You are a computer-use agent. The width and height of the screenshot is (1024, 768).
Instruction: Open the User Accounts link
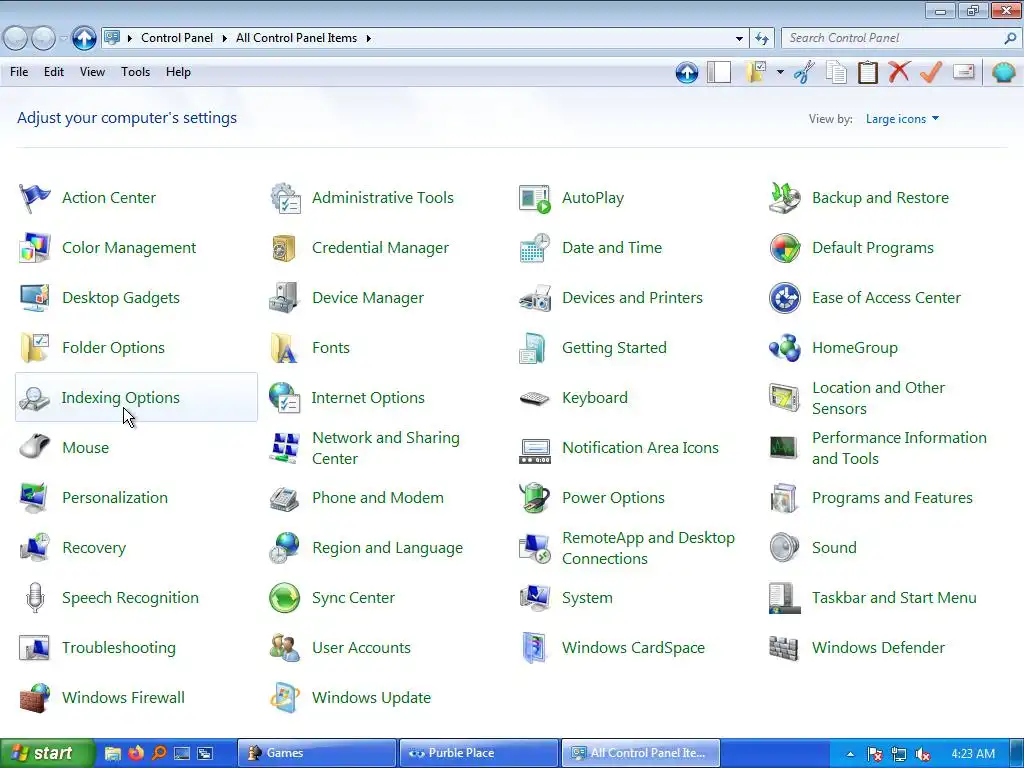point(361,648)
